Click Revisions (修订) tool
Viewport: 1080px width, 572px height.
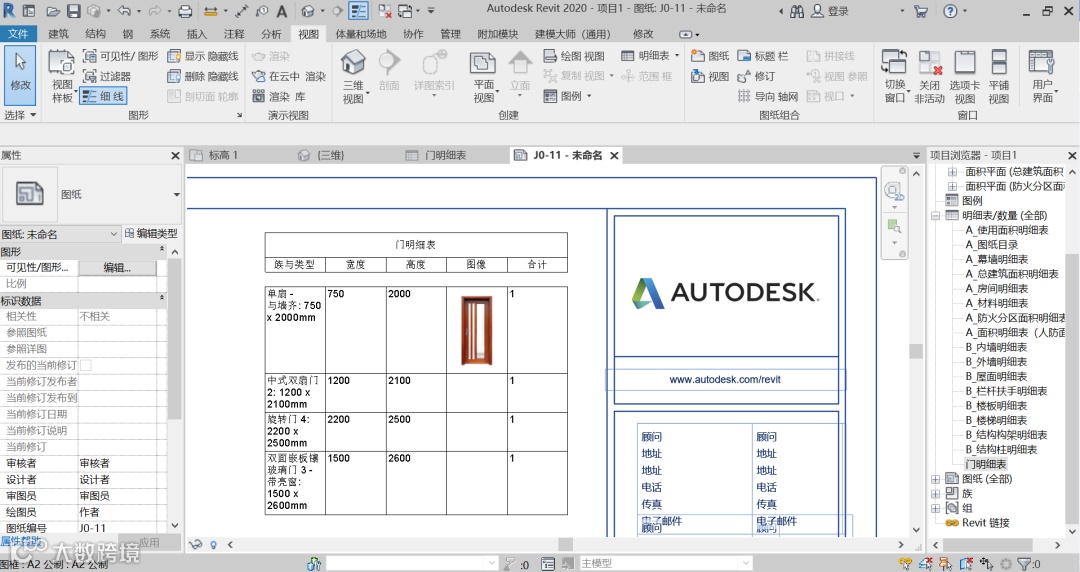tap(756, 76)
